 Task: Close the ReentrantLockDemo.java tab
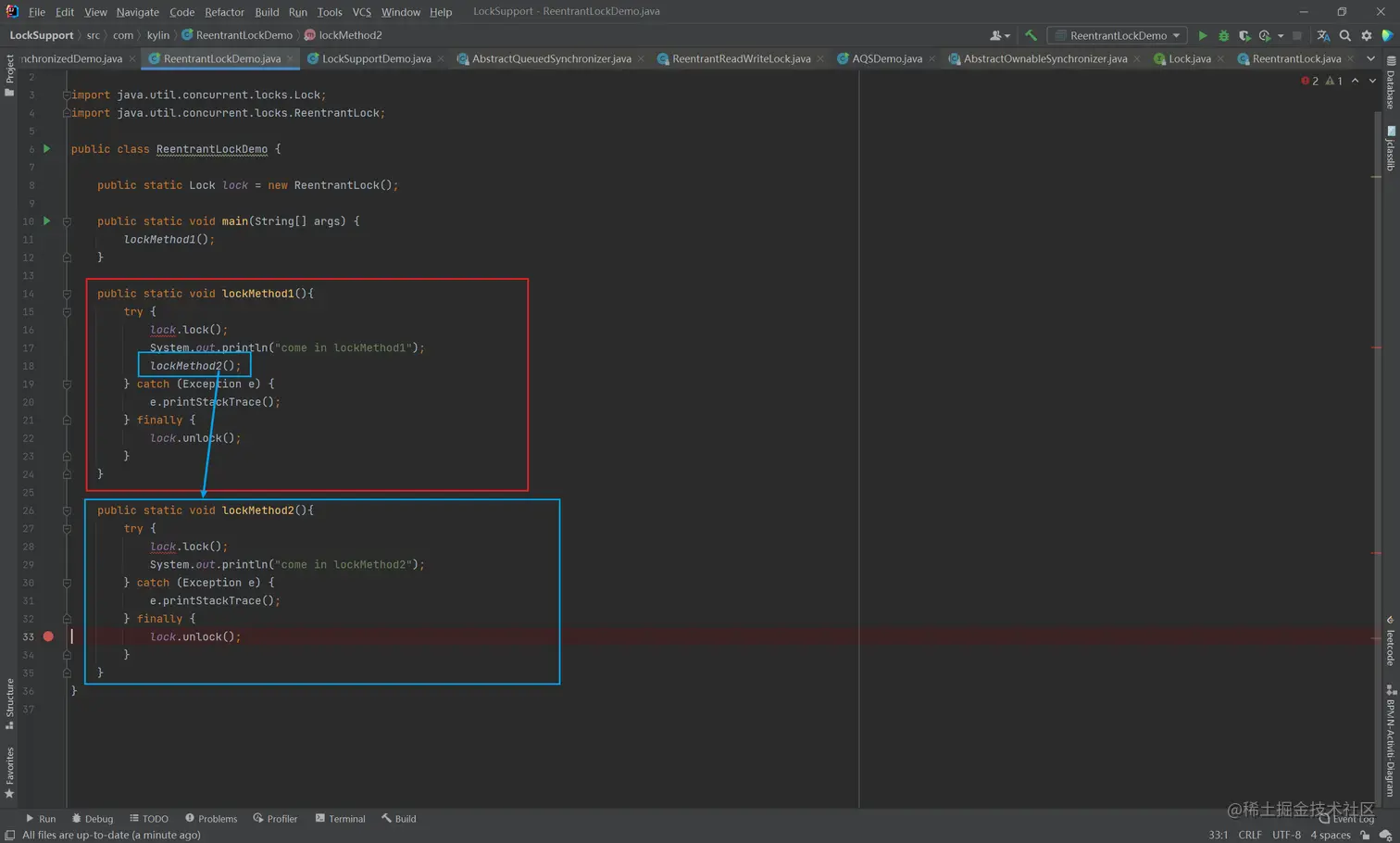click(291, 58)
